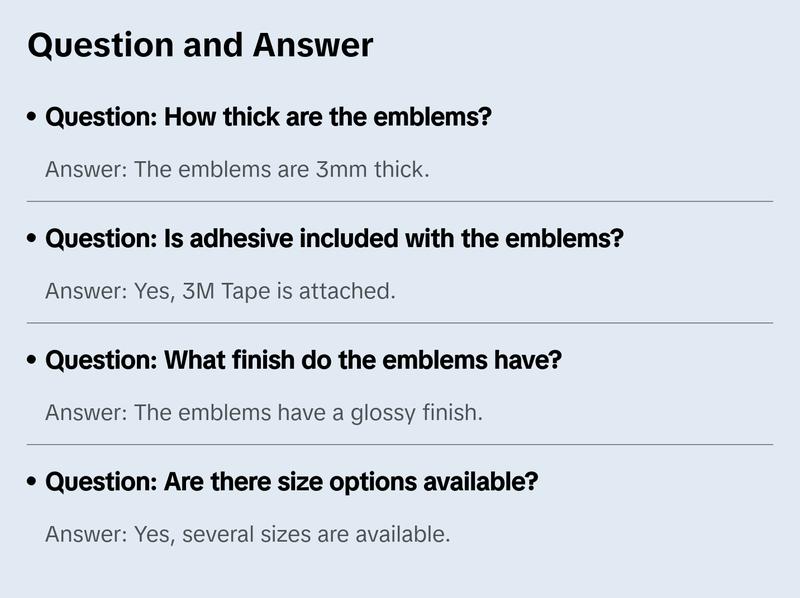Select the bullet beside the finish question

(33, 361)
